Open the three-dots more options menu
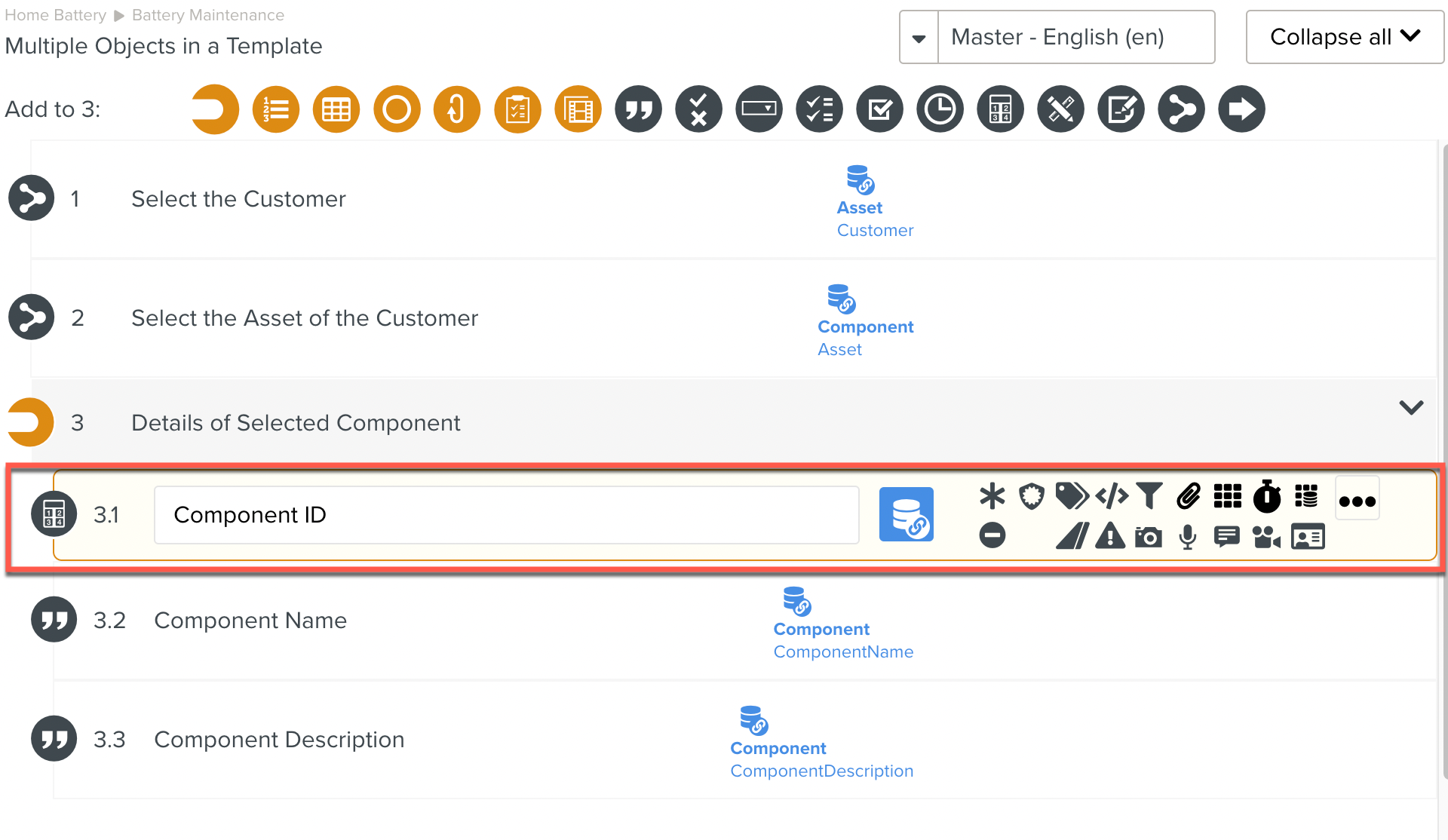The image size is (1448, 840). point(1357,500)
